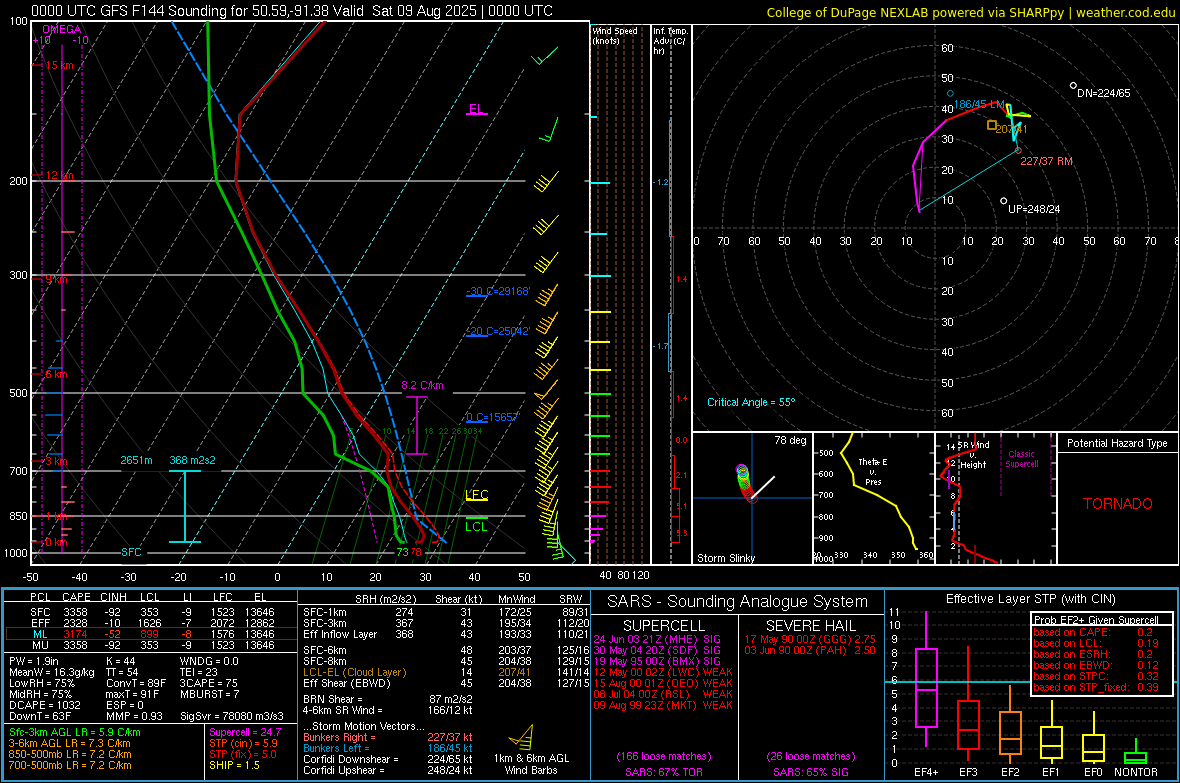Click the 186/45 LM left-mover label

click(x=979, y=104)
